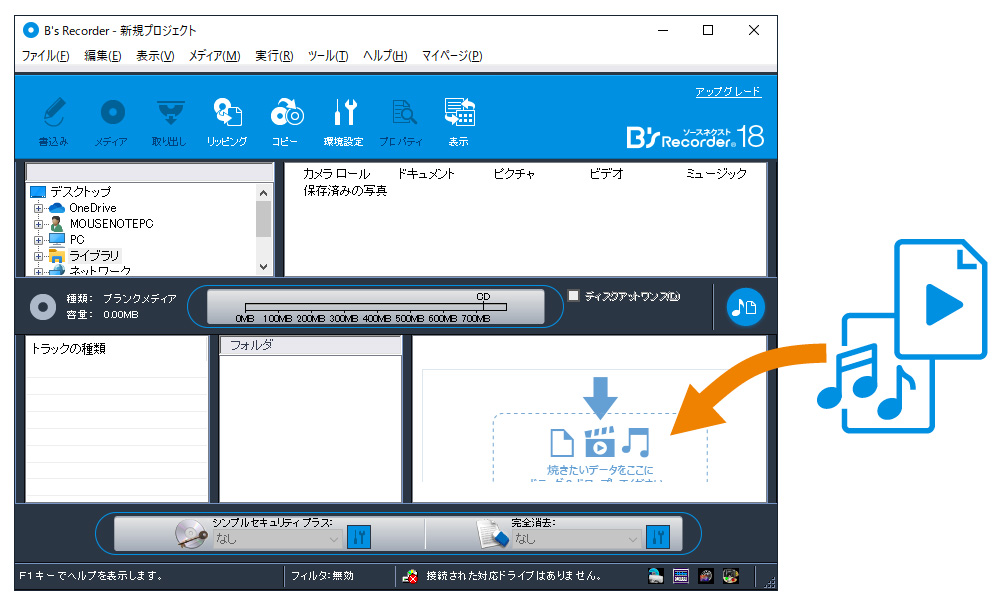The height and width of the screenshot is (600, 1000).
Task: Open the シンプルセキュリティプラス dropdown
Action: [278, 539]
